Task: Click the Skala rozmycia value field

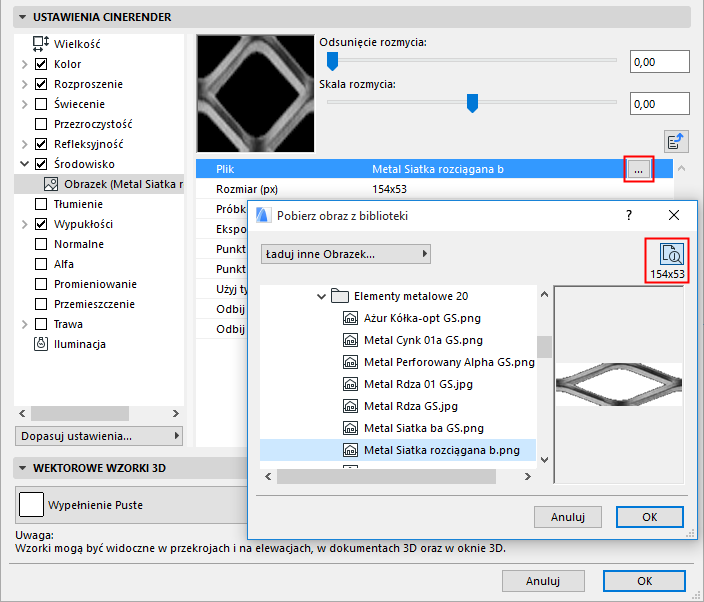Action: coord(660,104)
